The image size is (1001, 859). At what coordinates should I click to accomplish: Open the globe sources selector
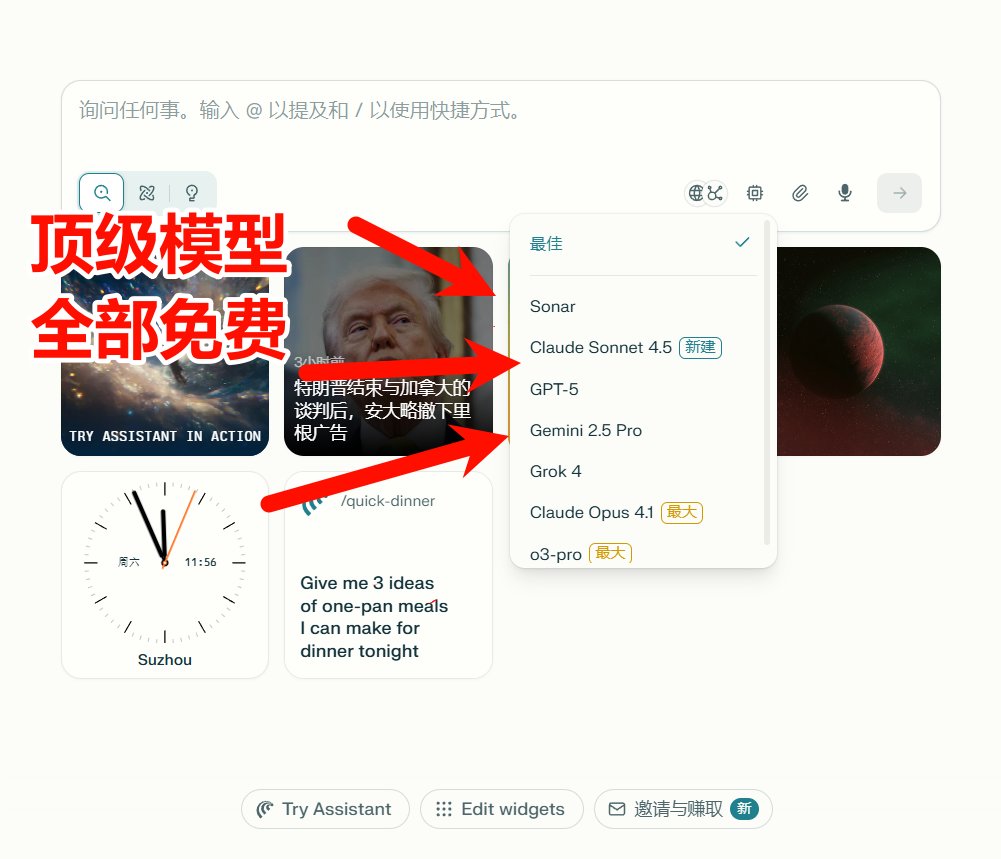coord(696,193)
